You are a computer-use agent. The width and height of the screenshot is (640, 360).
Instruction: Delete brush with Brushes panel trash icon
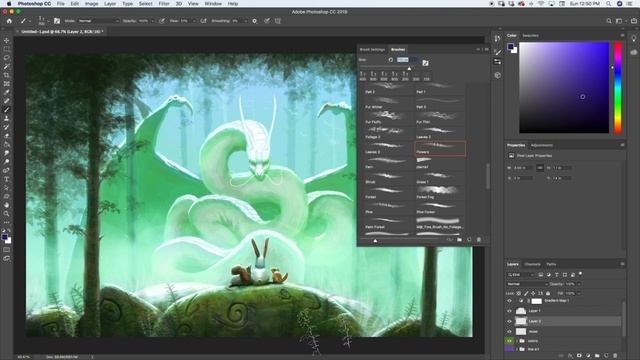pos(479,240)
